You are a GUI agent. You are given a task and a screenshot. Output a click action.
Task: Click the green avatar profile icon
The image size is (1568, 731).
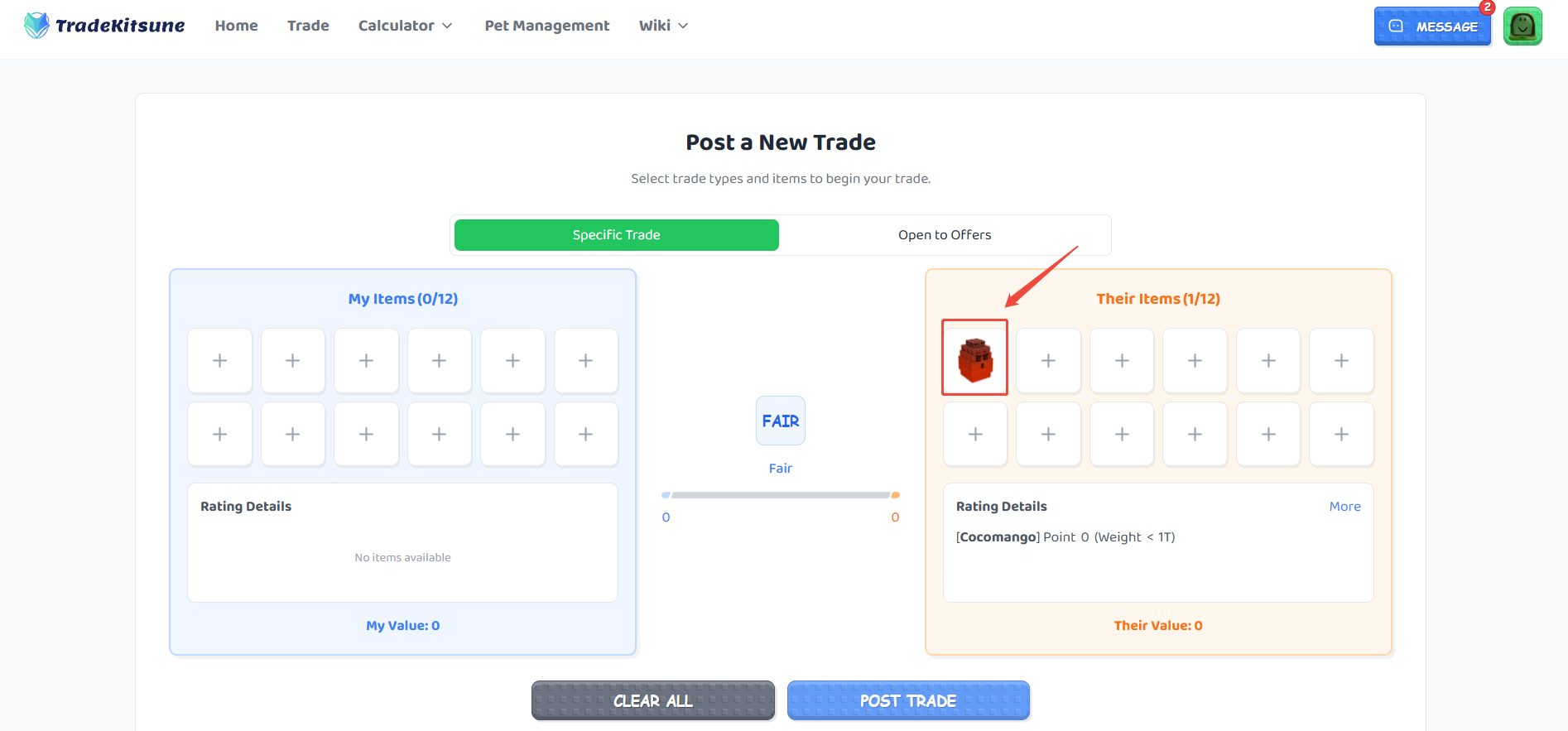(x=1522, y=26)
